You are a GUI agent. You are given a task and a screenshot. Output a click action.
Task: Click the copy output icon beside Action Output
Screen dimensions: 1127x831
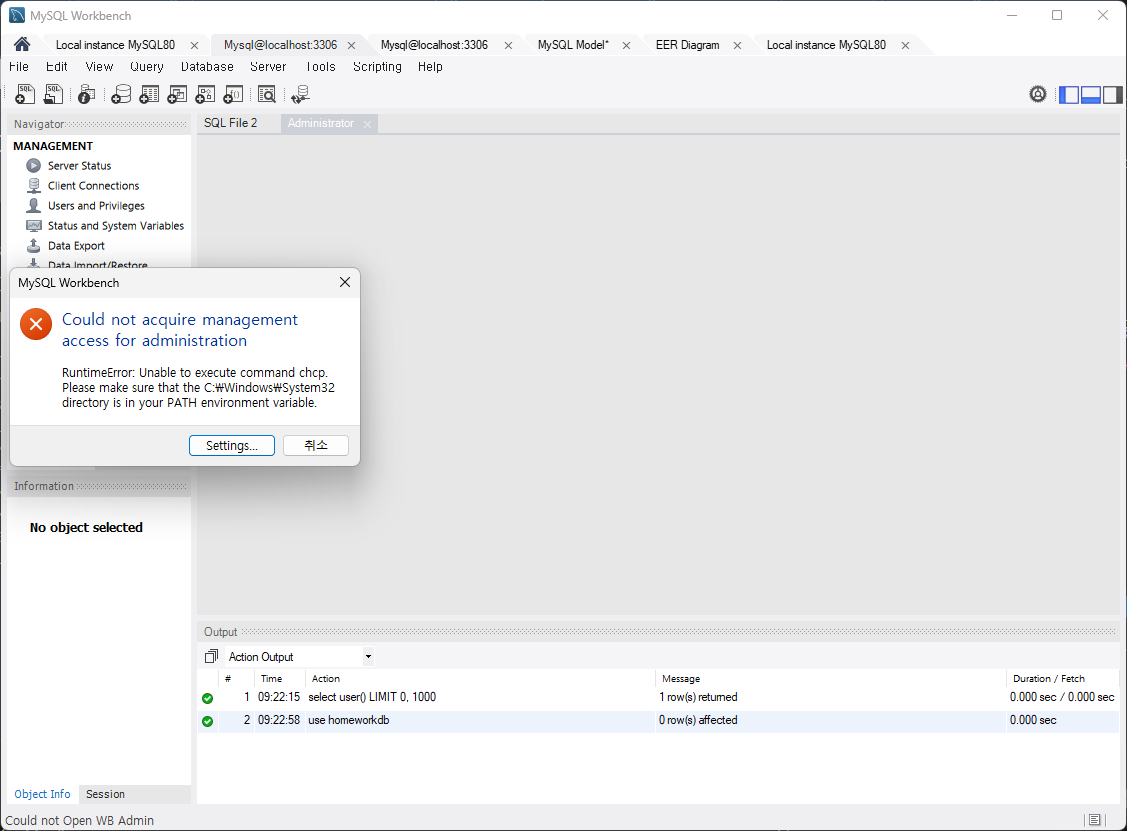tap(211, 656)
